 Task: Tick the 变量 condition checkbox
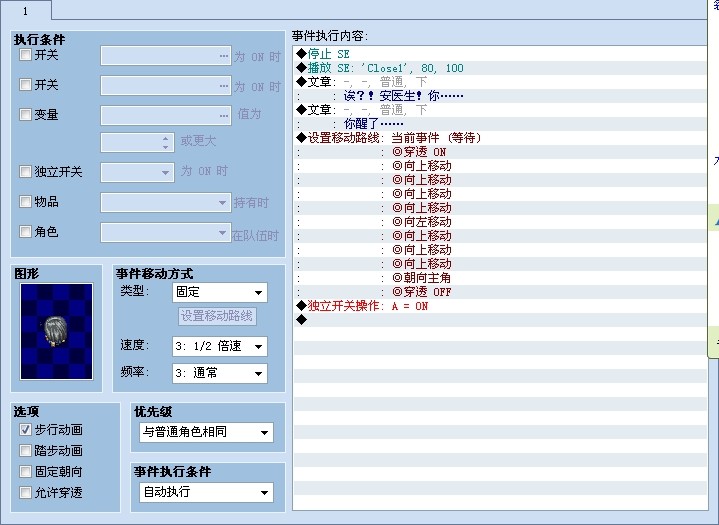(x=25, y=114)
